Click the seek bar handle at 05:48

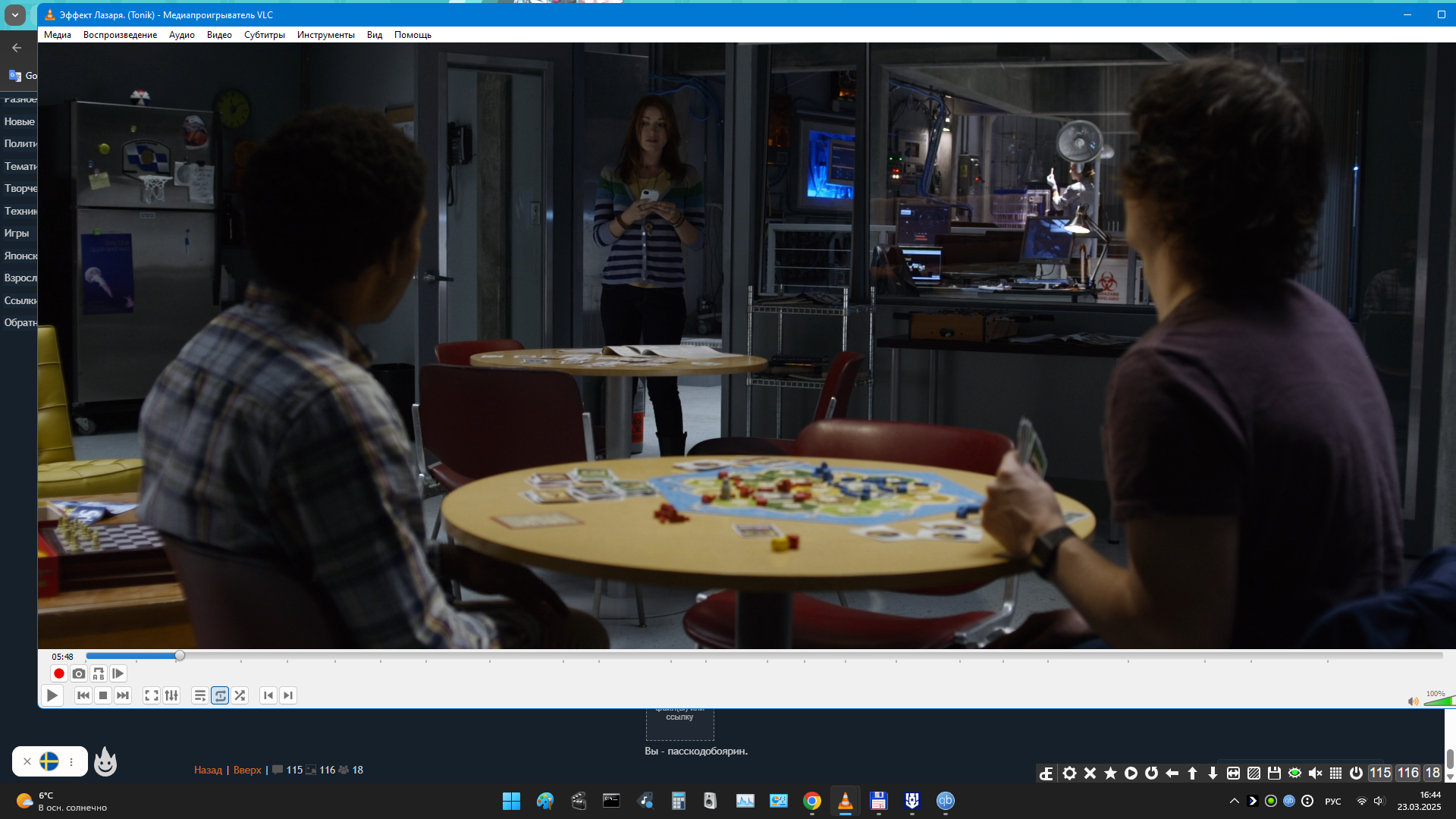(x=180, y=655)
